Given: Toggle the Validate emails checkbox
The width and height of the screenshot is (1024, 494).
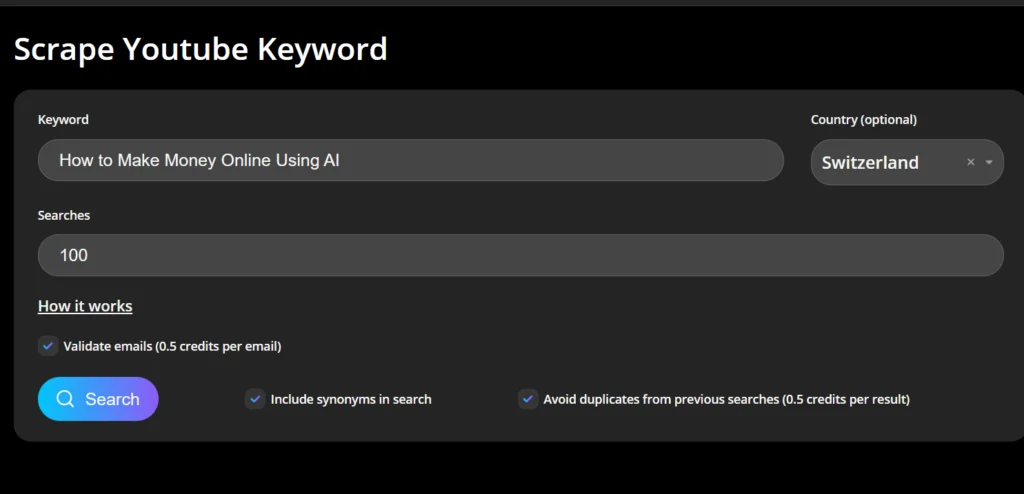Looking at the screenshot, I should coord(48,346).
